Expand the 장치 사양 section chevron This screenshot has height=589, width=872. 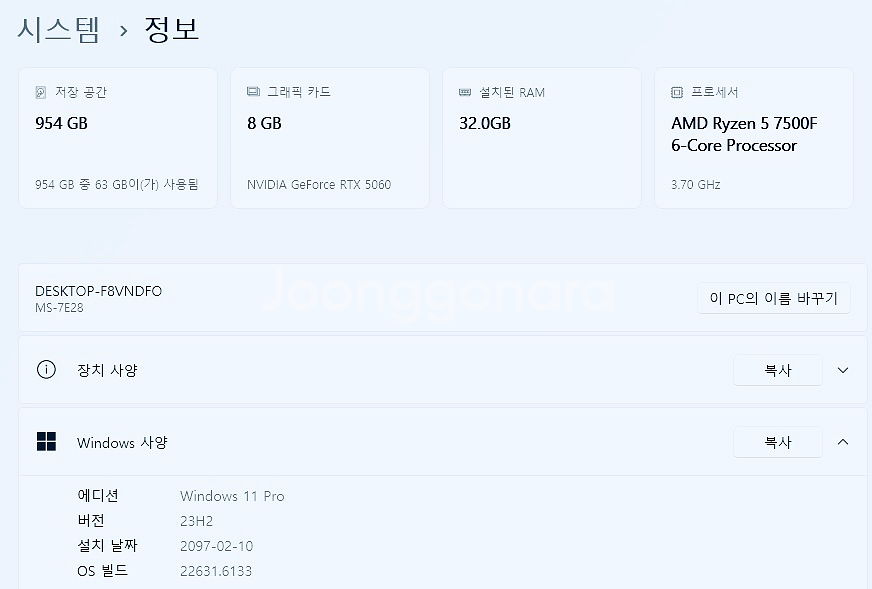[842, 369]
